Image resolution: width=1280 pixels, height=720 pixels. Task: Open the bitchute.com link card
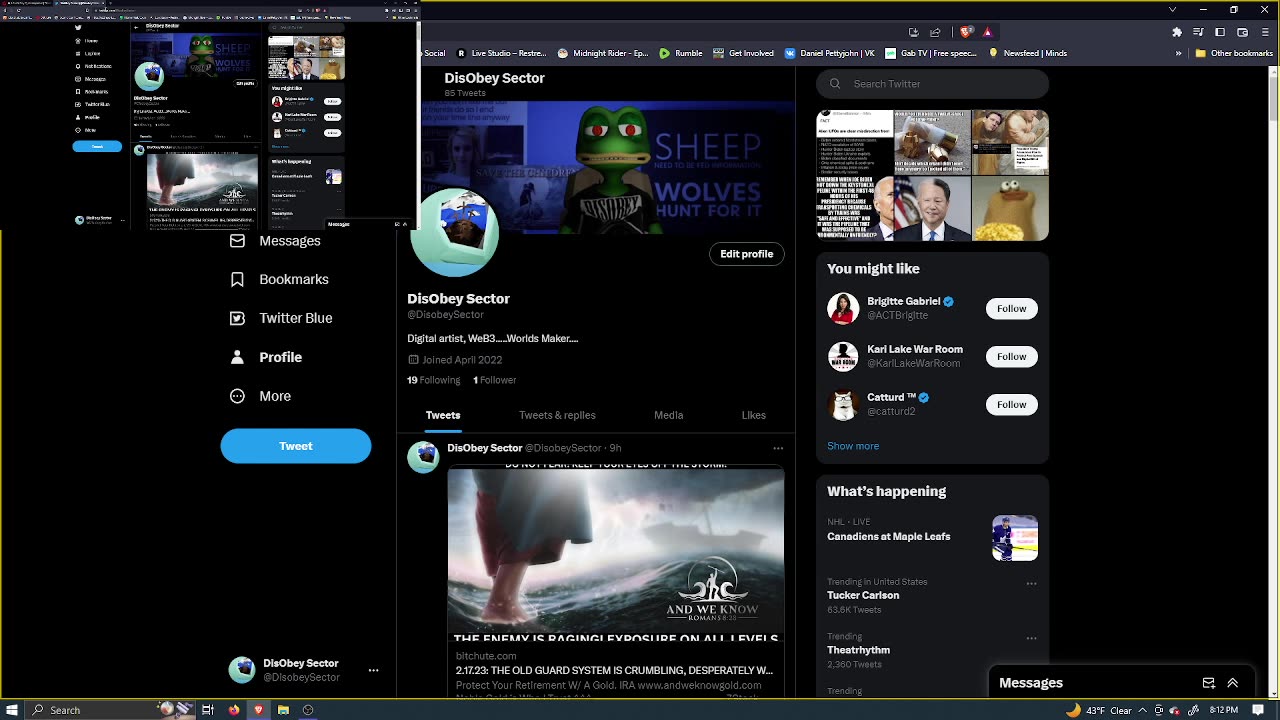click(615, 670)
